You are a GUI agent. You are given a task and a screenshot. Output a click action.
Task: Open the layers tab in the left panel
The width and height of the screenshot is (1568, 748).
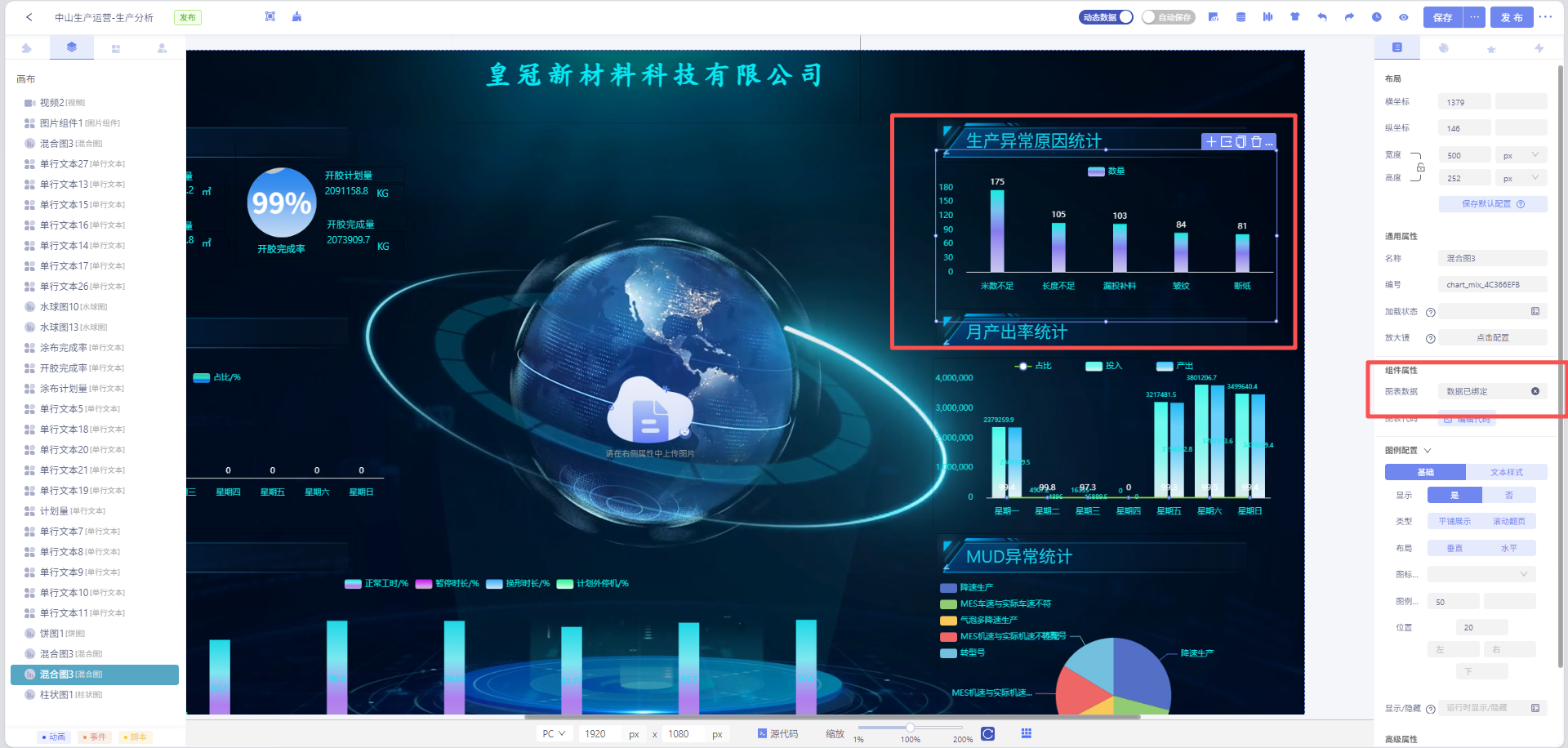point(72,47)
